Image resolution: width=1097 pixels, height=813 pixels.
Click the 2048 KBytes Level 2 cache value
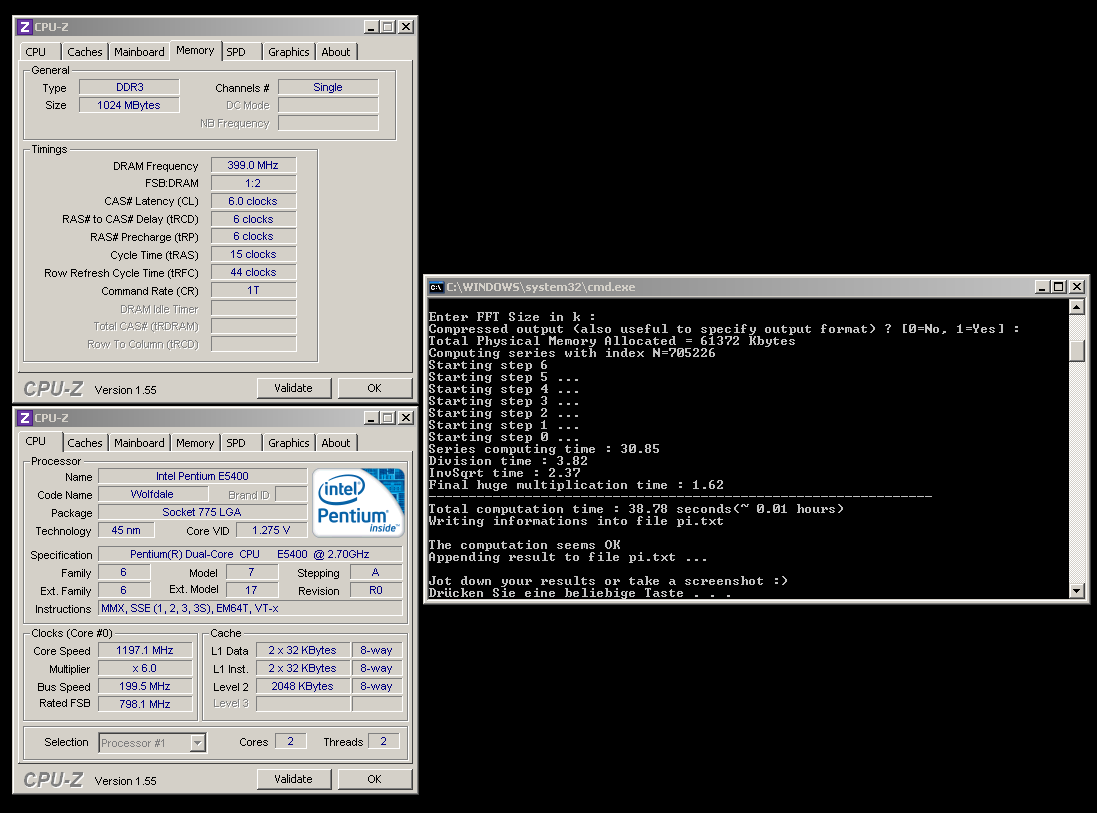click(303, 686)
